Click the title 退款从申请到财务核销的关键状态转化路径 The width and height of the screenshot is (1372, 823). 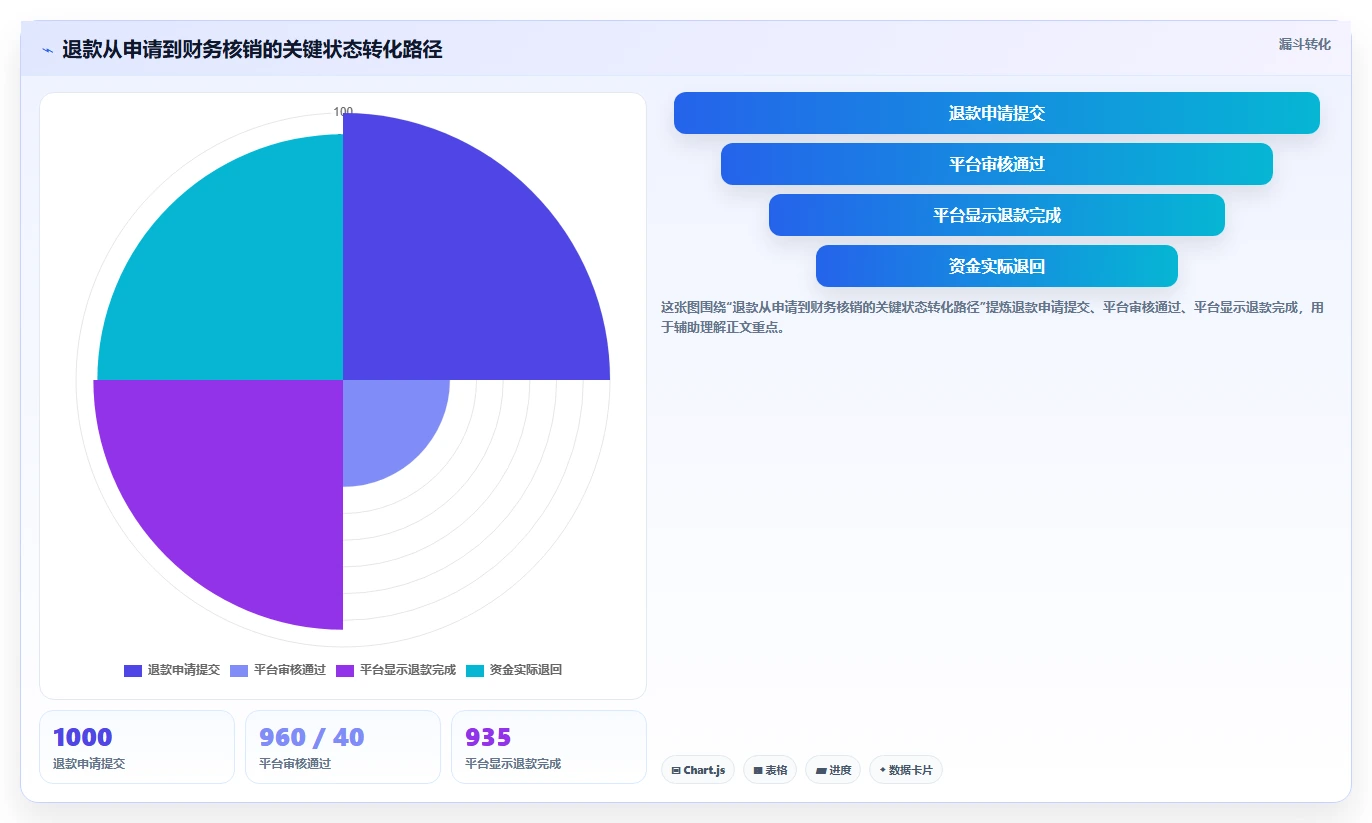point(252,50)
